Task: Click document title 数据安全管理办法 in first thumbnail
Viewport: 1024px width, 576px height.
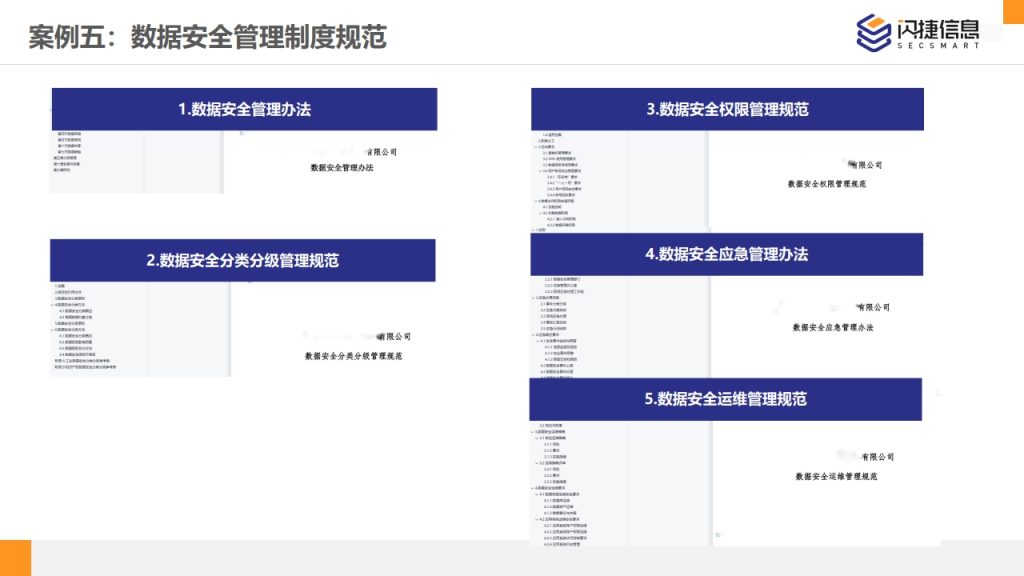Action: (x=342, y=168)
